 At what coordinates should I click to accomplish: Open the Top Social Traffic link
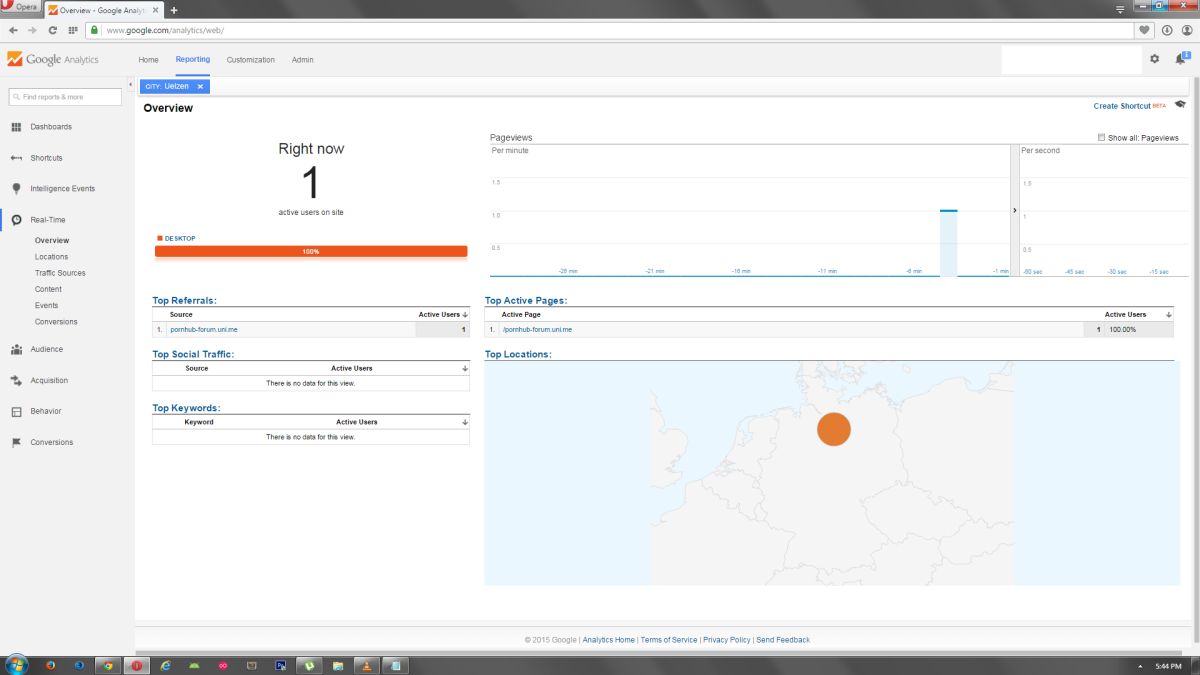pos(192,354)
